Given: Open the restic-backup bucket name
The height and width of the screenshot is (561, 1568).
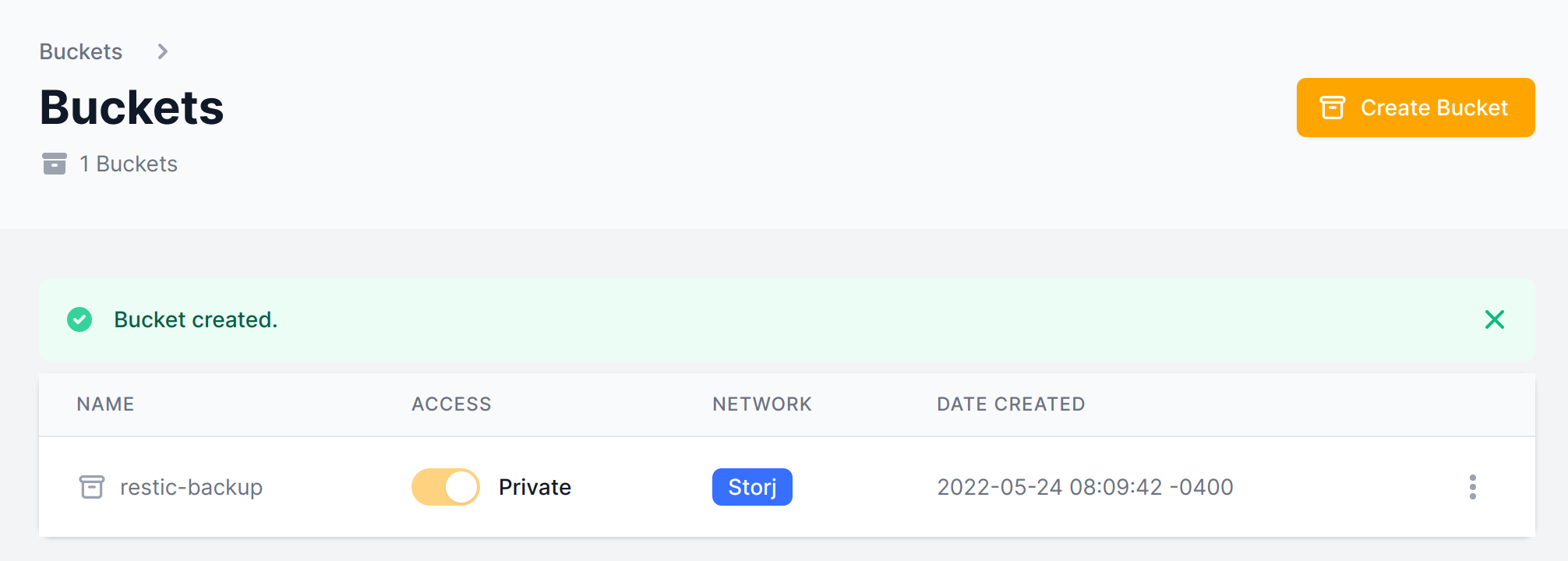Looking at the screenshot, I should 191,487.
